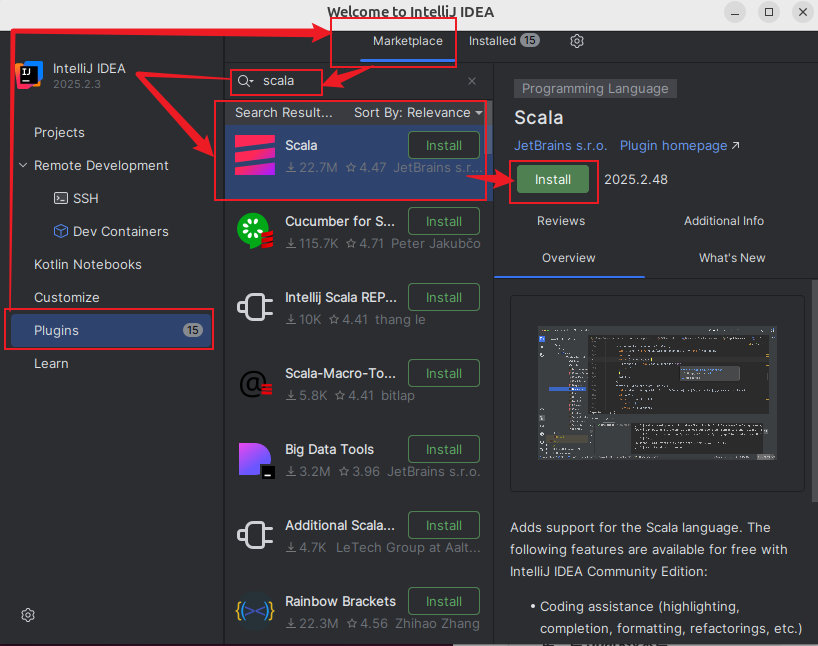Image resolution: width=818 pixels, height=646 pixels.
Task: Select the Scala-Macro-To... result title
Action: tap(340, 374)
